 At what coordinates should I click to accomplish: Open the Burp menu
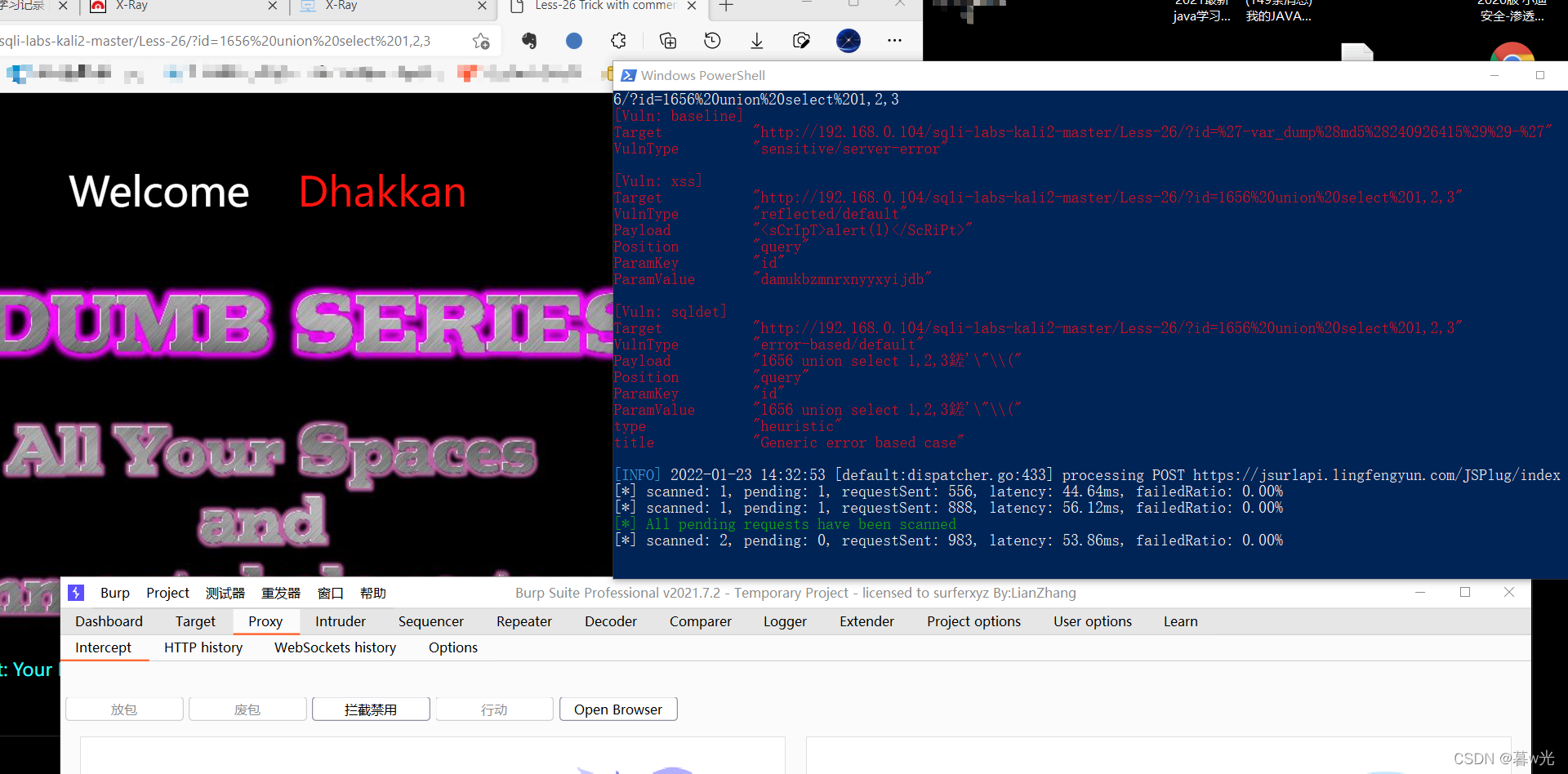pos(115,593)
